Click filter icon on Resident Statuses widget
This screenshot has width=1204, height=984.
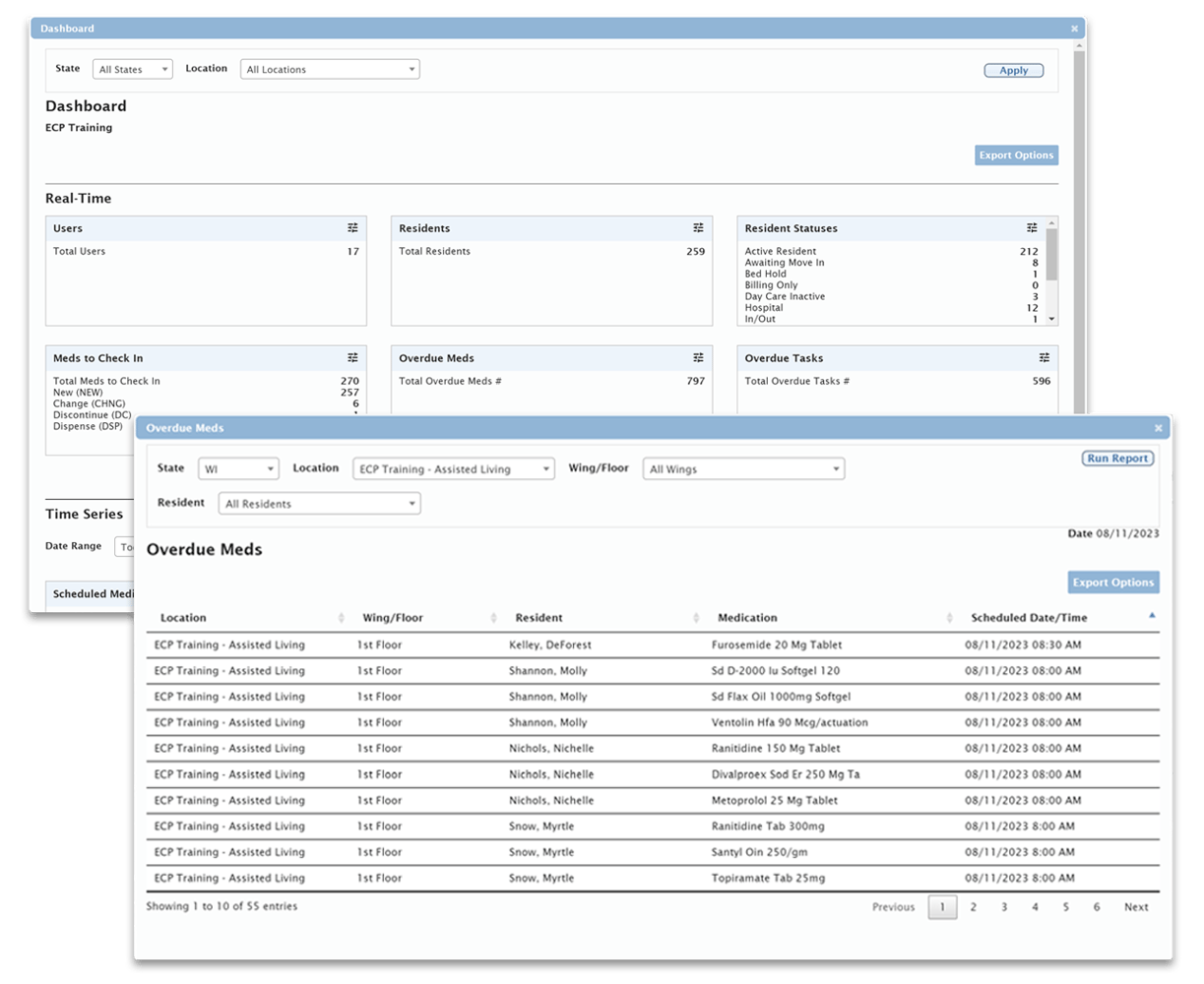coord(1032,228)
